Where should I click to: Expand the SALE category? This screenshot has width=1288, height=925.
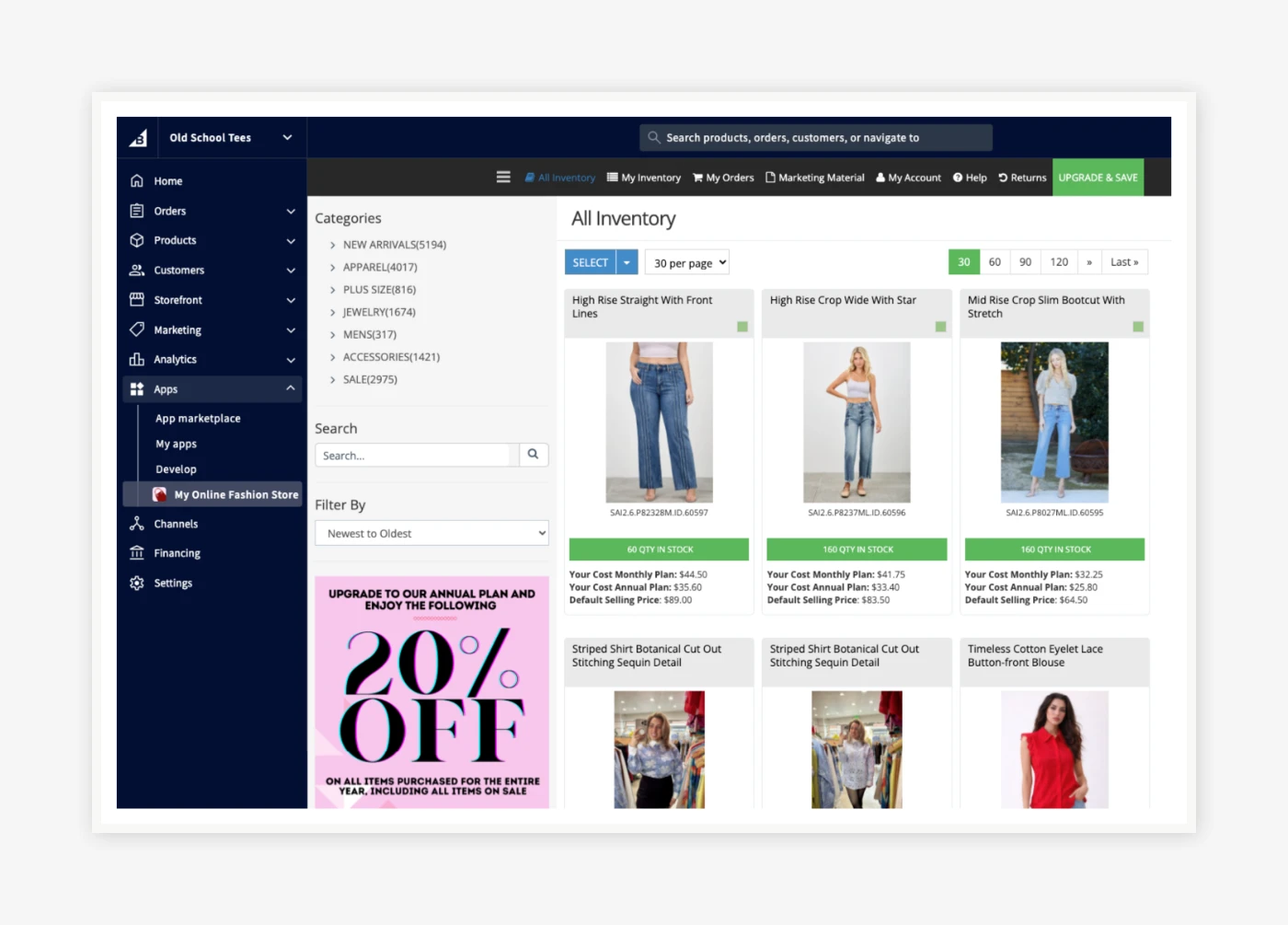coord(332,380)
